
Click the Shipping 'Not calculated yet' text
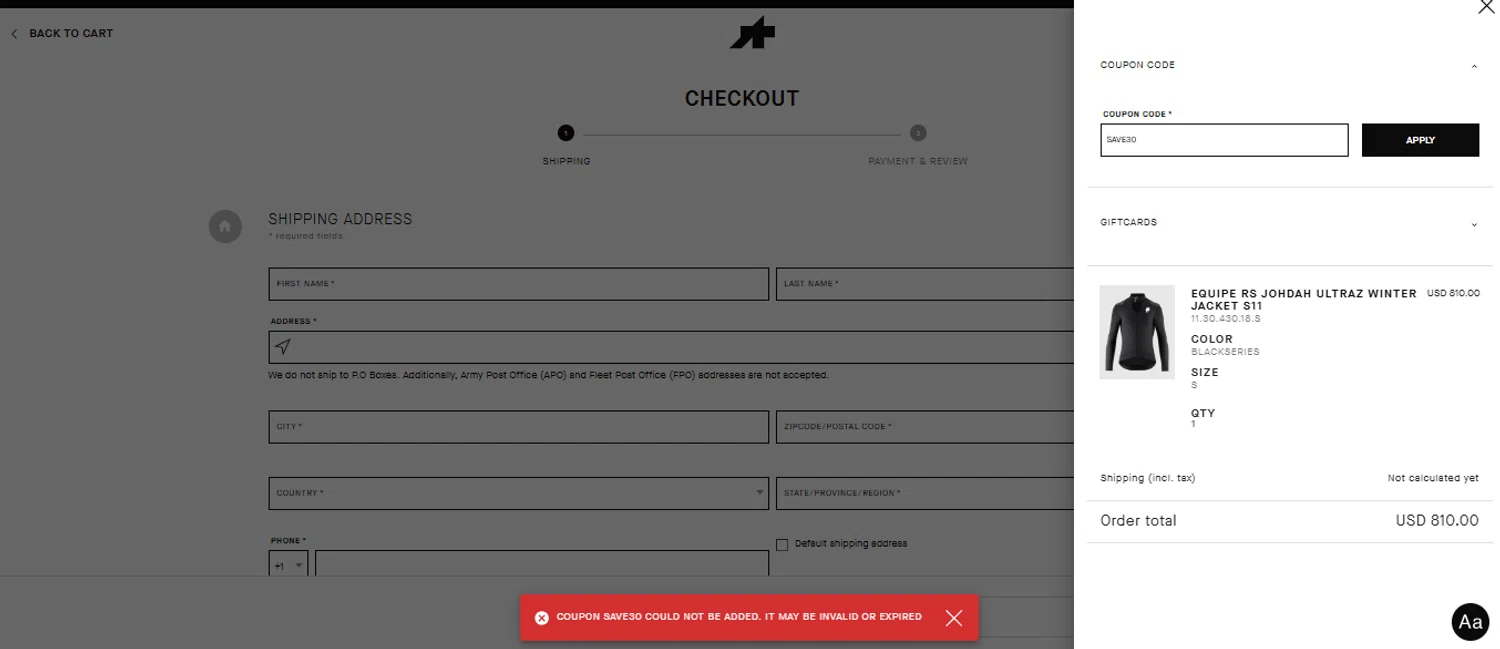1433,478
